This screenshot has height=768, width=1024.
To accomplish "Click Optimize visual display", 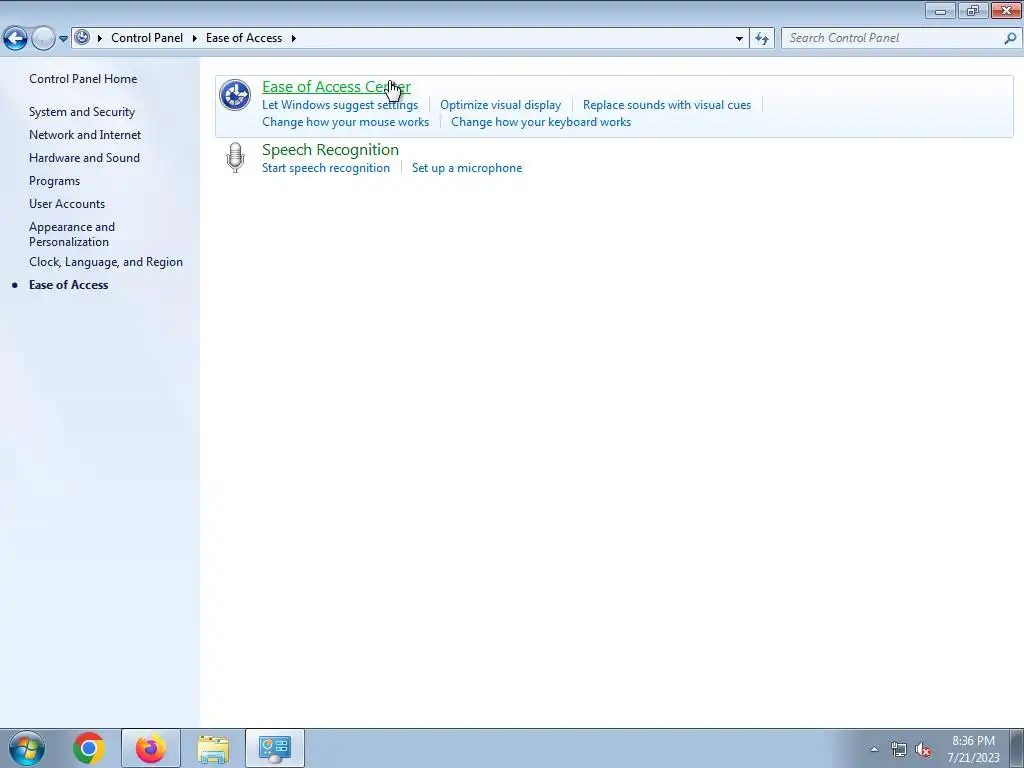I will point(500,104).
